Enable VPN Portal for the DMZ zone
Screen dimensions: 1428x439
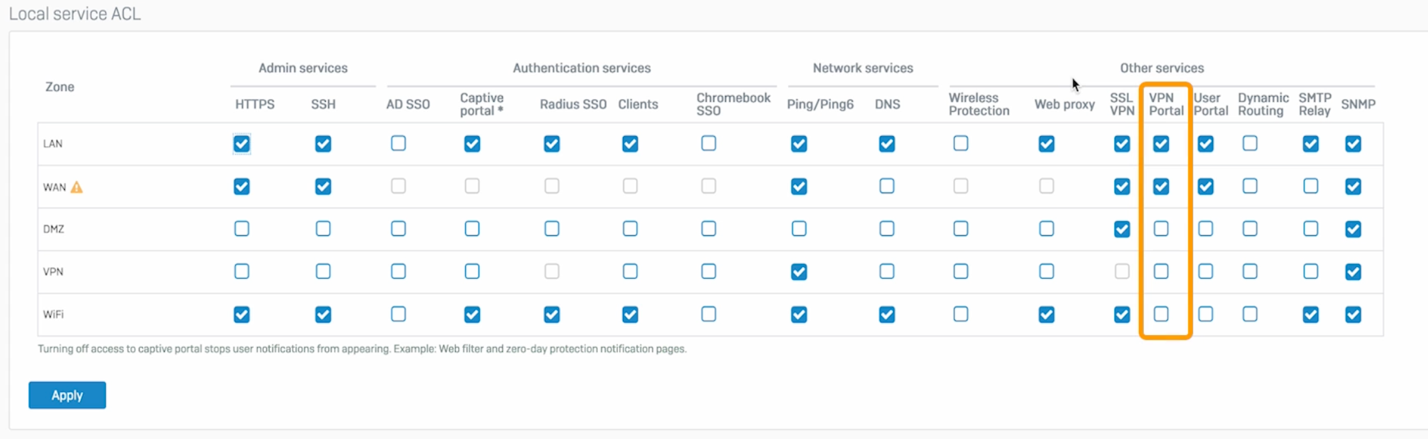pyautogui.click(x=1161, y=229)
